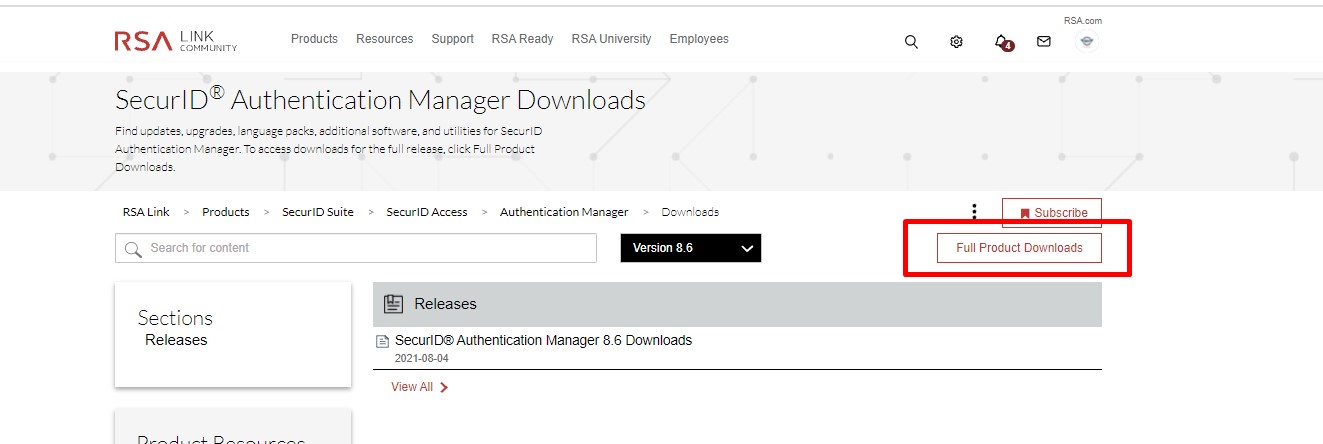The image size is (1323, 444).
Task: Go to SecurID Suite breadcrumb
Action: click(x=318, y=212)
